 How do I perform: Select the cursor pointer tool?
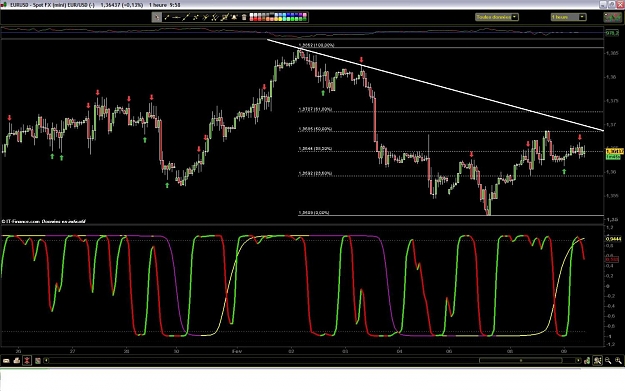(x=157, y=17)
